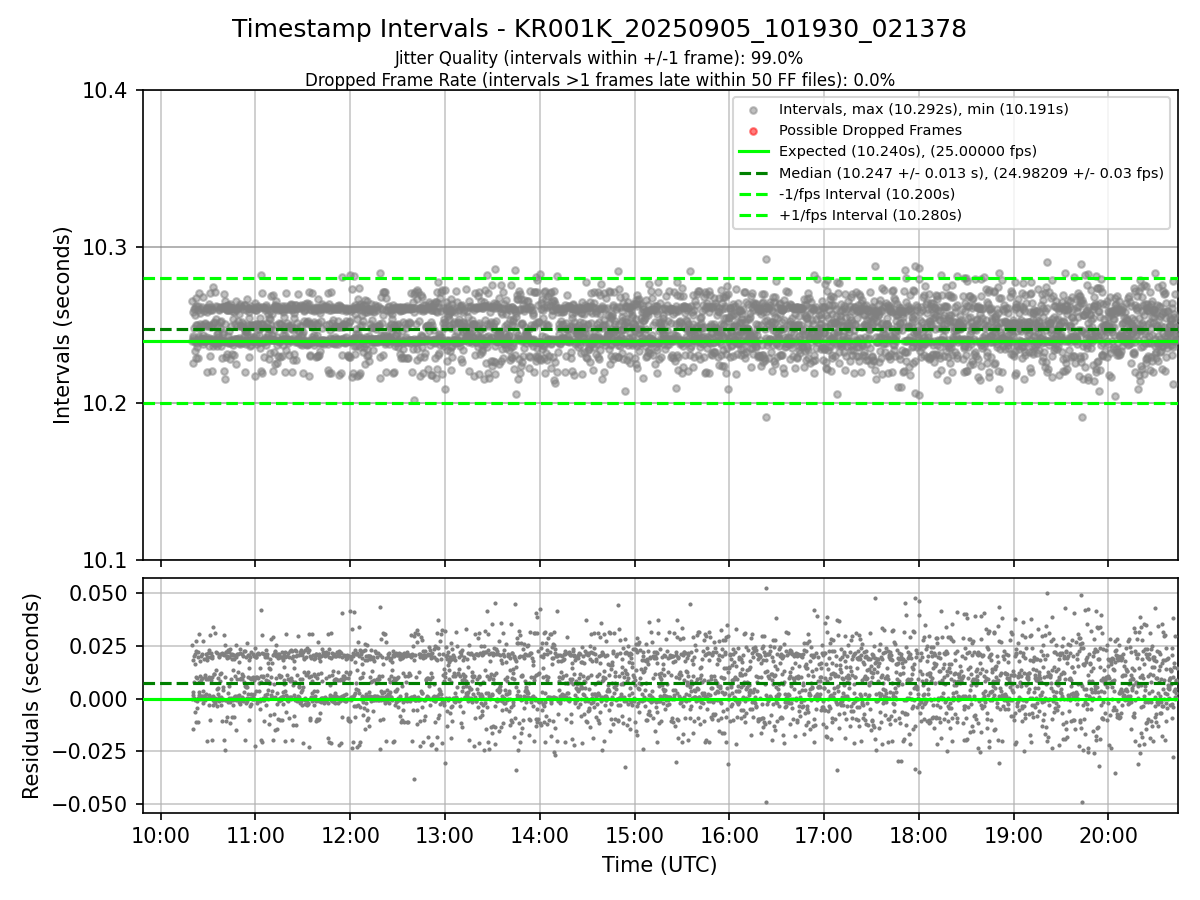
Task: Select the Jitter Quality 99.0% subtitle line
Action: tap(599, 58)
